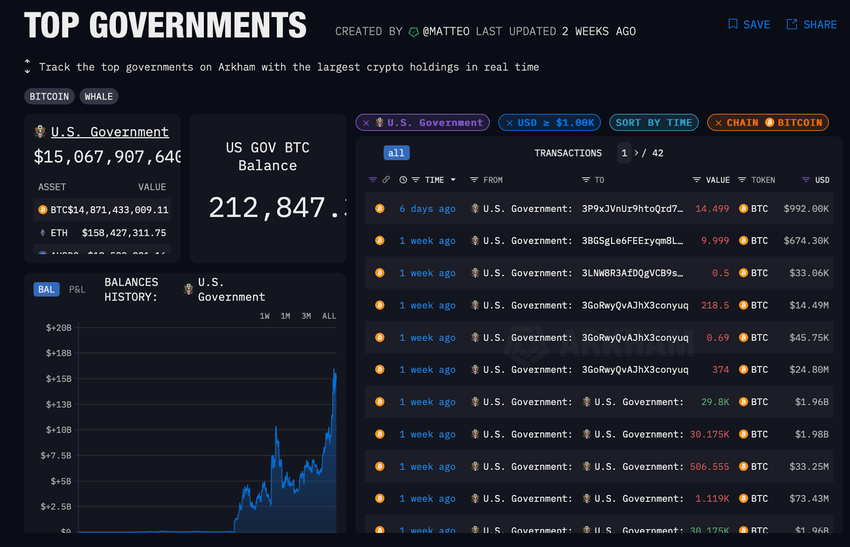Image resolution: width=850 pixels, height=547 pixels.
Task: Click the Bitcoin icon in BTC asset row
Action: click(42, 210)
